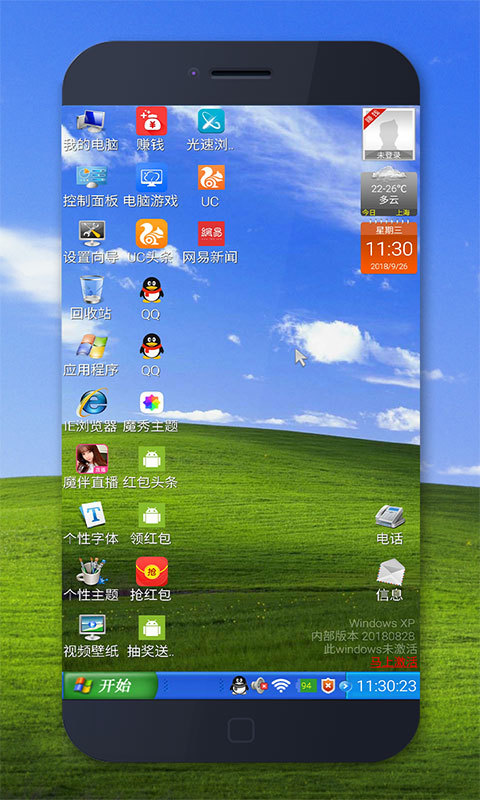The height and width of the screenshot is (800, 480).
Task: Launch the IE浏览器 icon
Action: coord(91,411)
